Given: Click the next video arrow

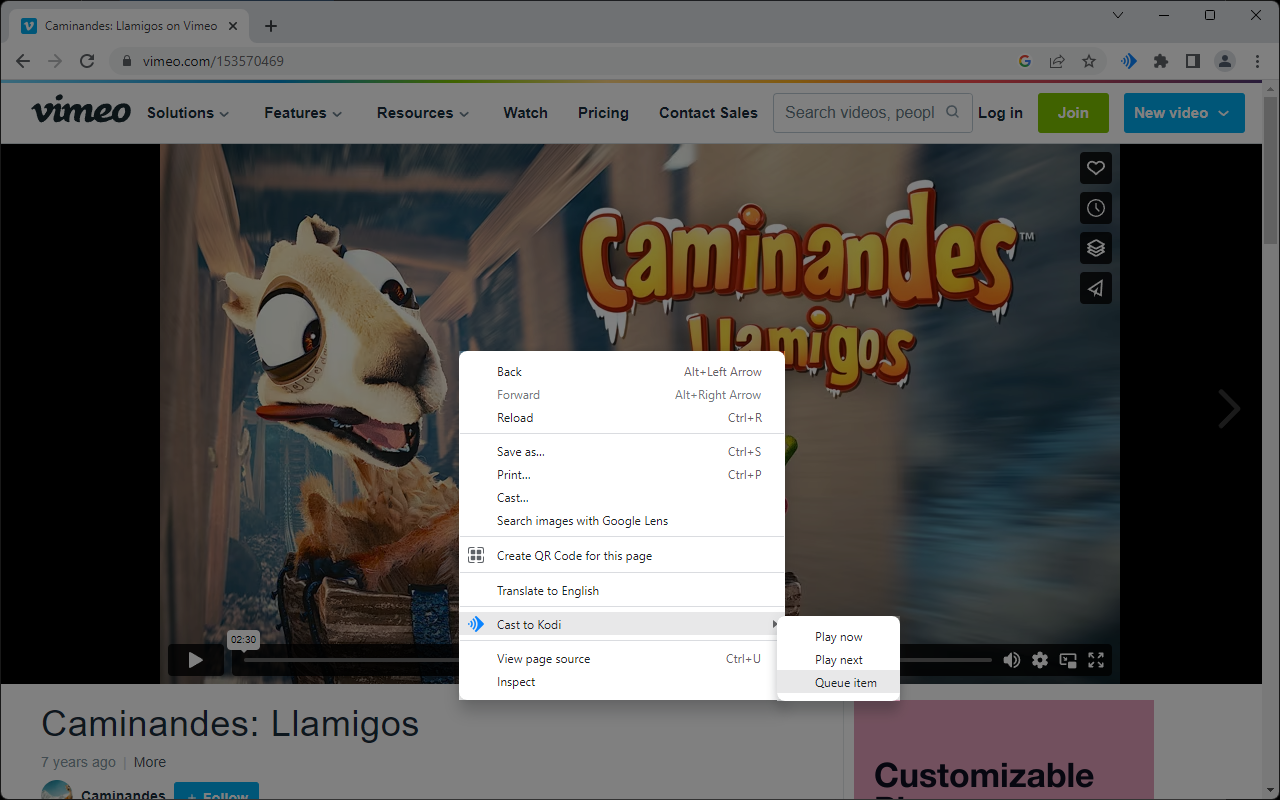Looking at the screenshot, I should pos(1229,408).
